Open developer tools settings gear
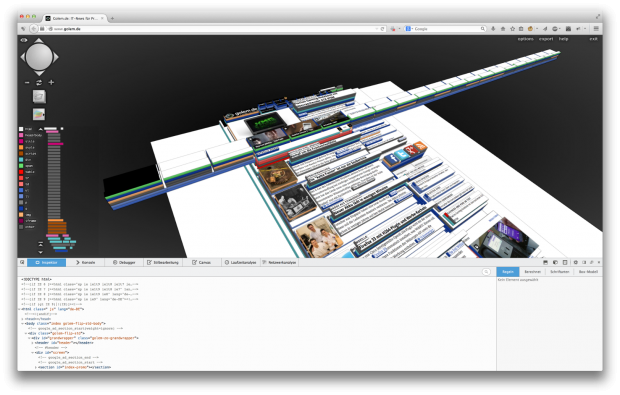 (575, 262)
